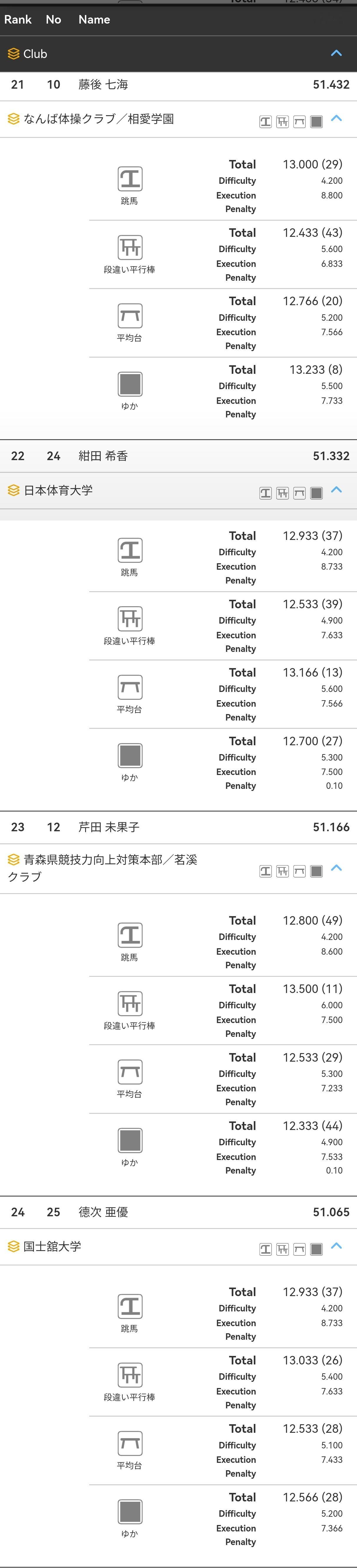This screenshot has width=357, height=1568.
Task: Click the No column header
Action: (54, 19)
